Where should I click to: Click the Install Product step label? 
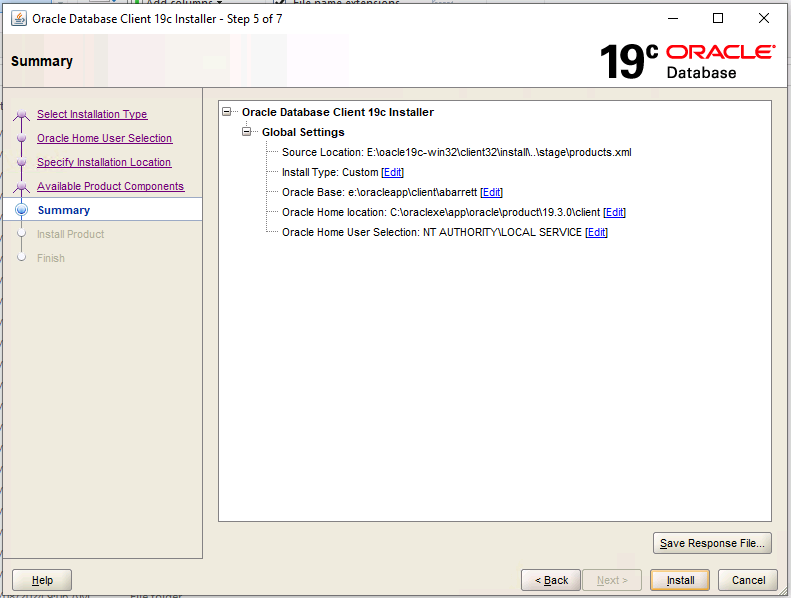pos(71,234)
